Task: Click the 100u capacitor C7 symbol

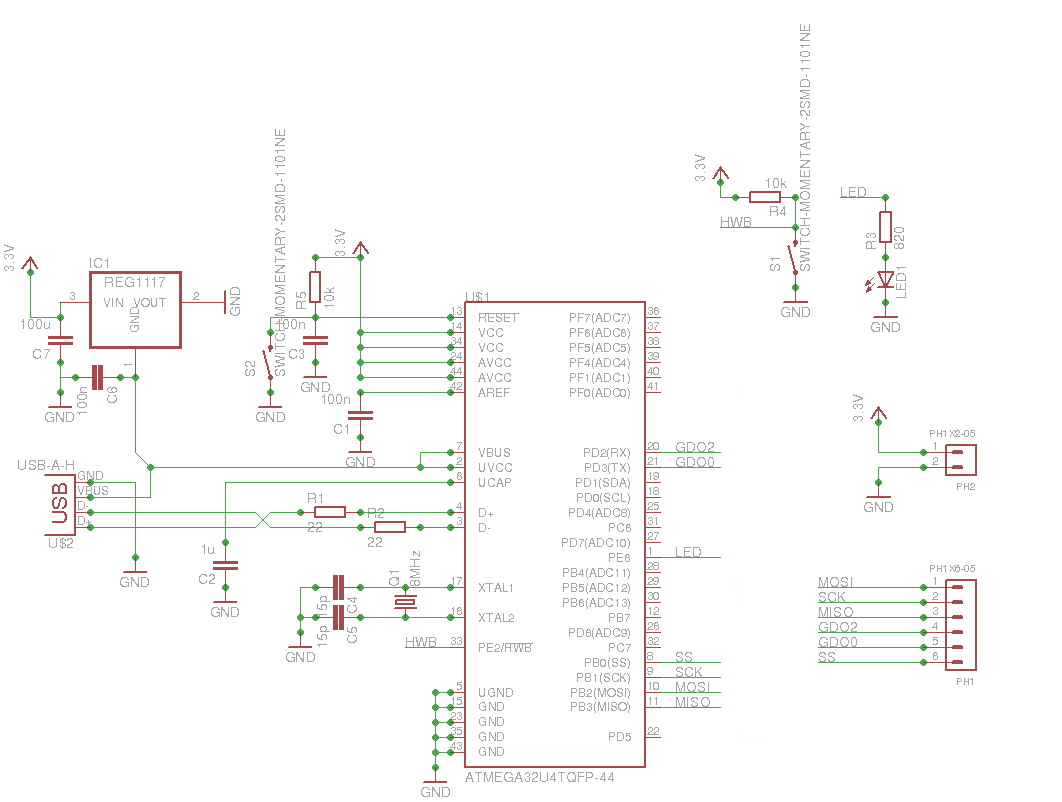Action: click(60, 340)
